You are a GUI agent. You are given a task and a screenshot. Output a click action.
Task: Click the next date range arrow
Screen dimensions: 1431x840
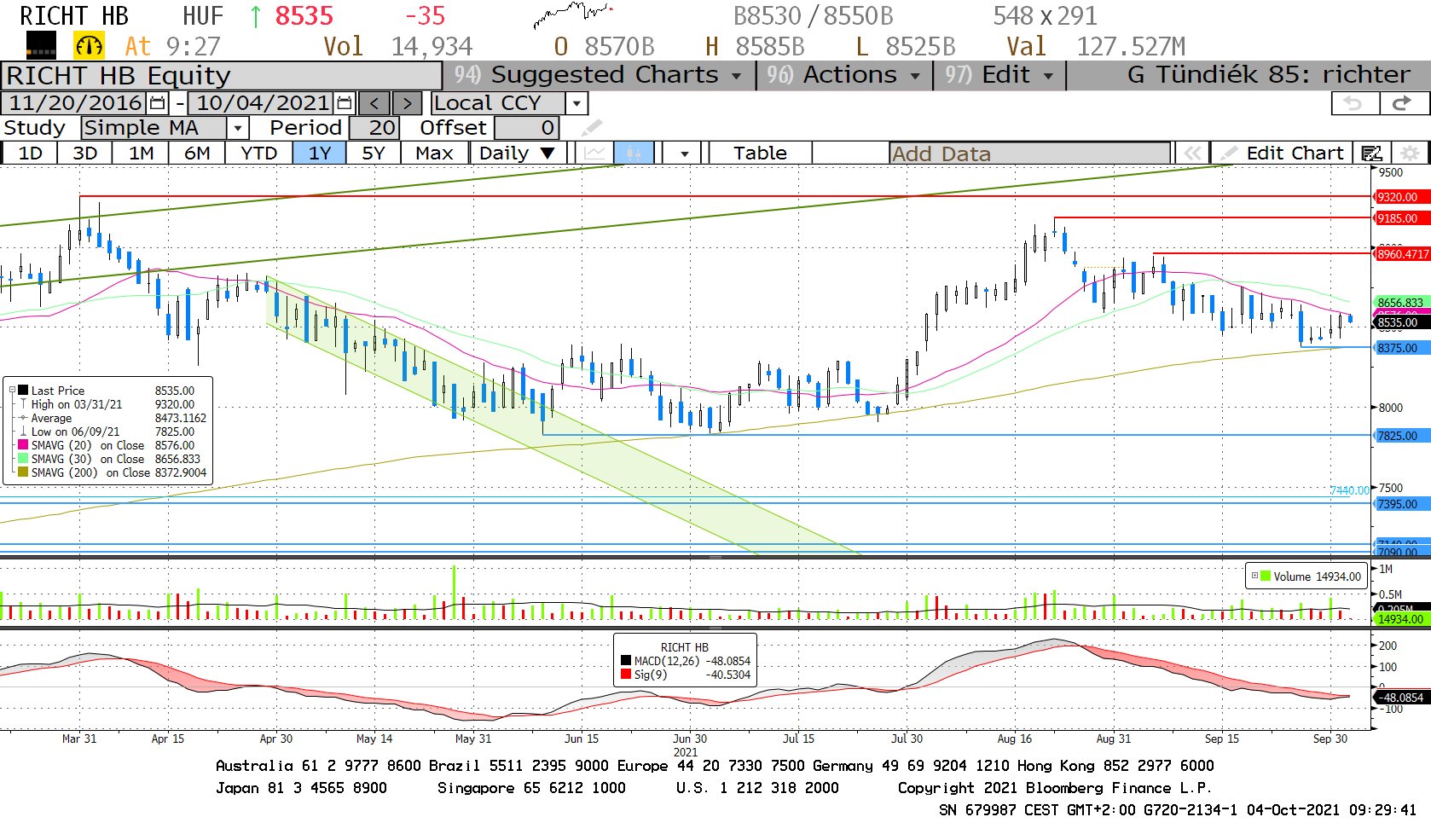(407, 103)
